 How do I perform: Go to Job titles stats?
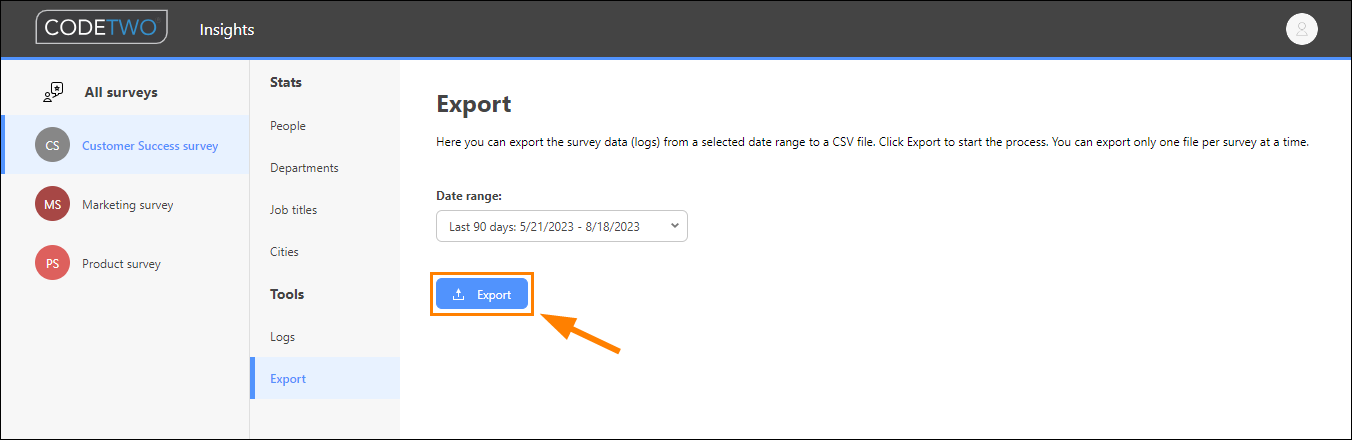pyautogui.click(x=293, y=210)
